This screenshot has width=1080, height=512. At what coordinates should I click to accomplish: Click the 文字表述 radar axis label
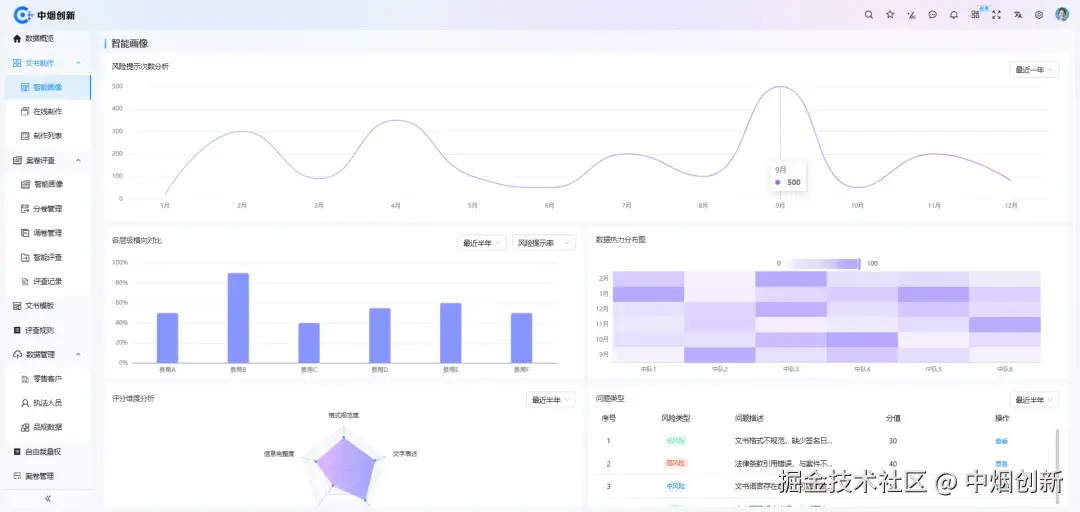pos(405,453)
